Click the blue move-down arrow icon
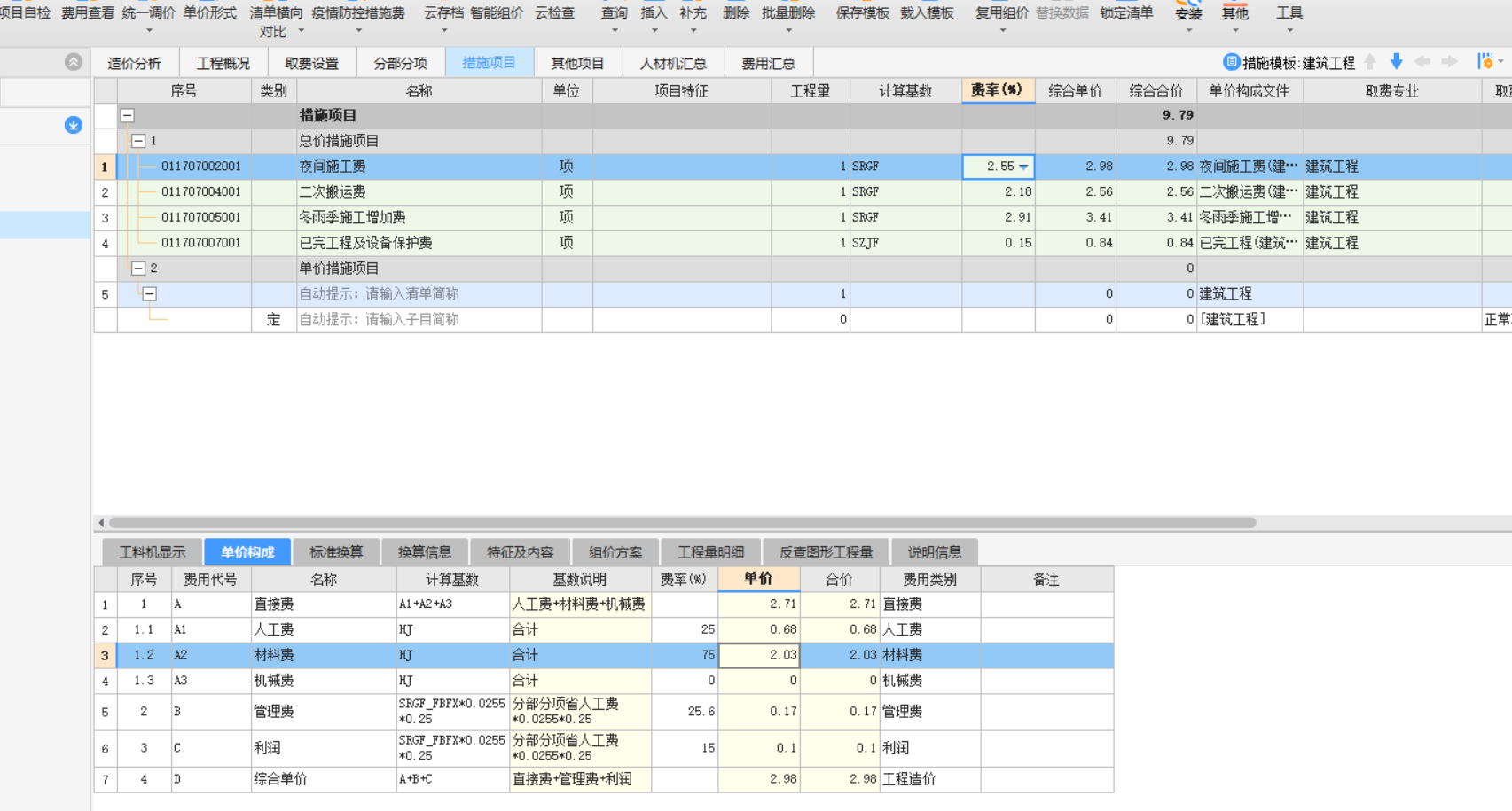The height and width of the screenshot is (811, 1512). point(1396,62)
